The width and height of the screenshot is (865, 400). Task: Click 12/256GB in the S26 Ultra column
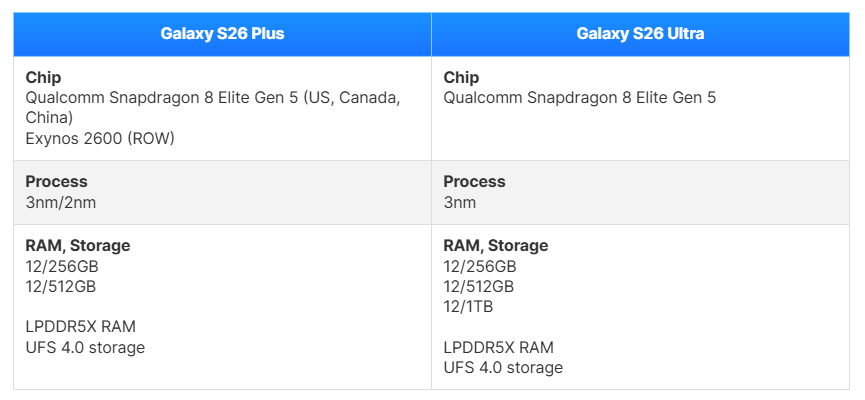(480, 267)
